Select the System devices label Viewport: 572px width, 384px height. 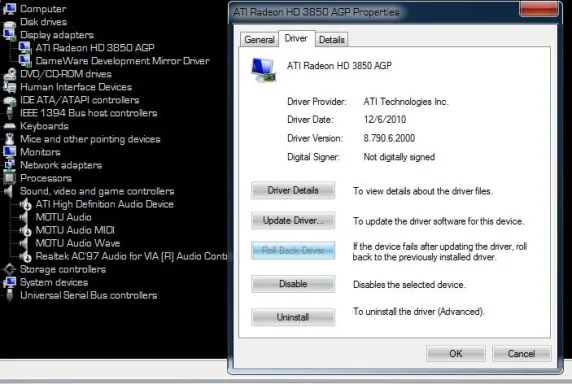[x=54, y=283]
